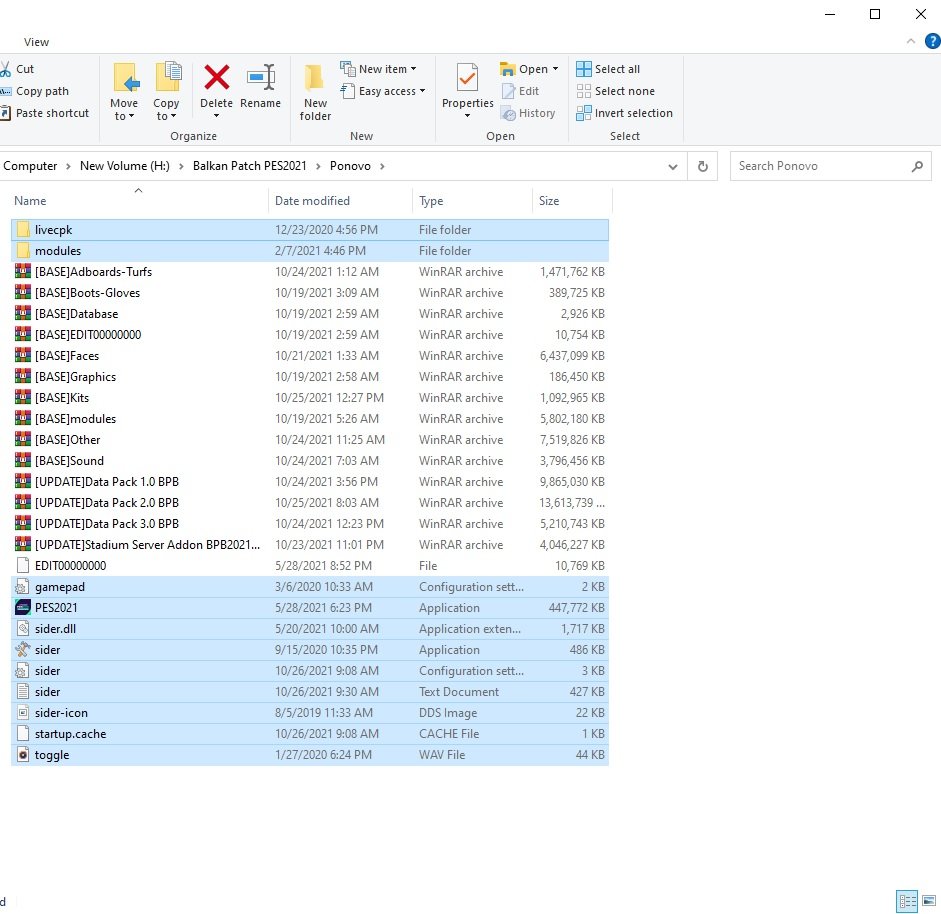The image size is (941, 914).
Task: Click Balkan Patch PES2021 in breadcrumb path
Action: coord(256,166)
